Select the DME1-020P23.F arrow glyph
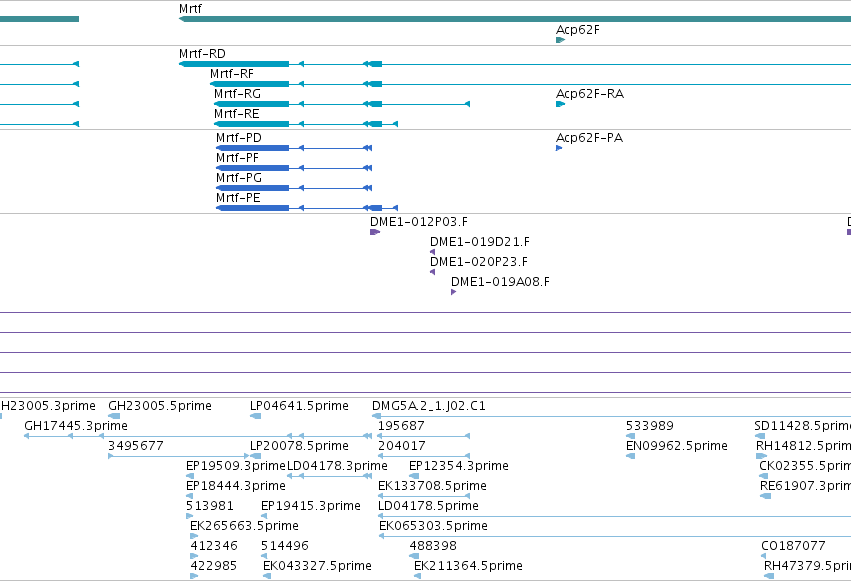Image resolution: width=851 pixels, height=581 pixels. [x=433, y=272]
